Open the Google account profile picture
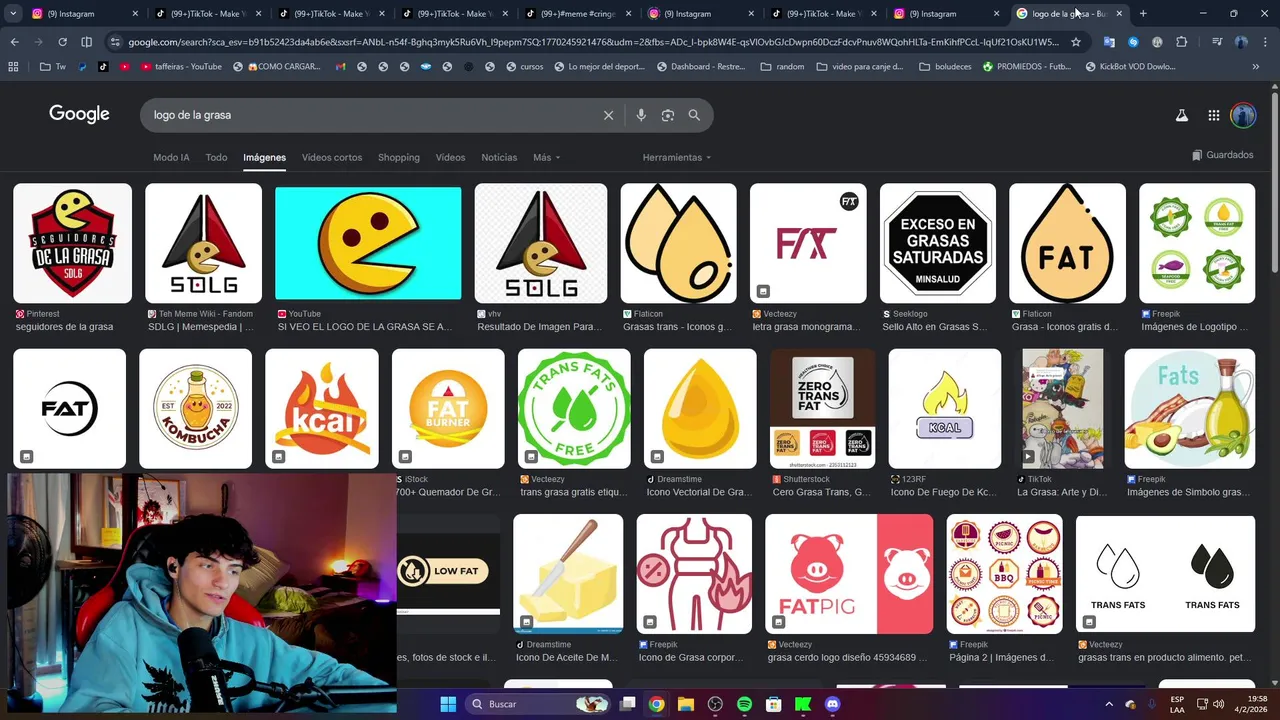This screenshot has width=1280, height=720. (1243, 115)
